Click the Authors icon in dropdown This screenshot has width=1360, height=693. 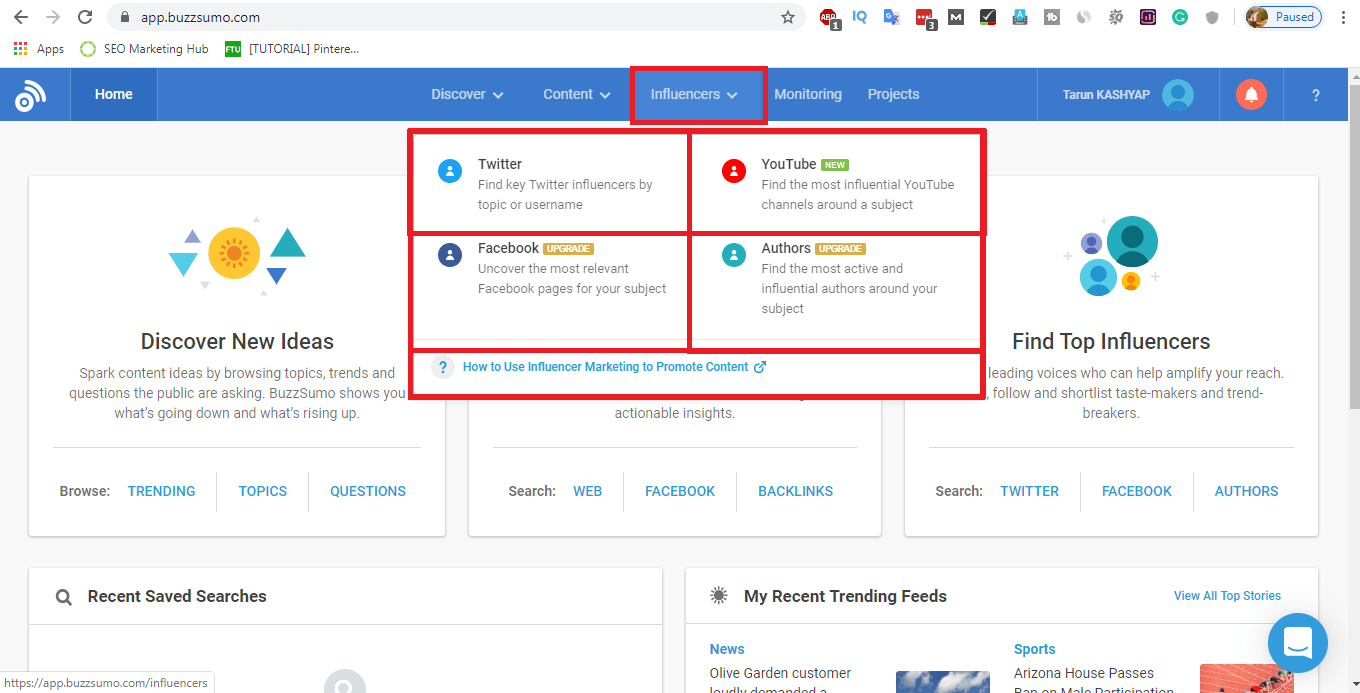734,255
